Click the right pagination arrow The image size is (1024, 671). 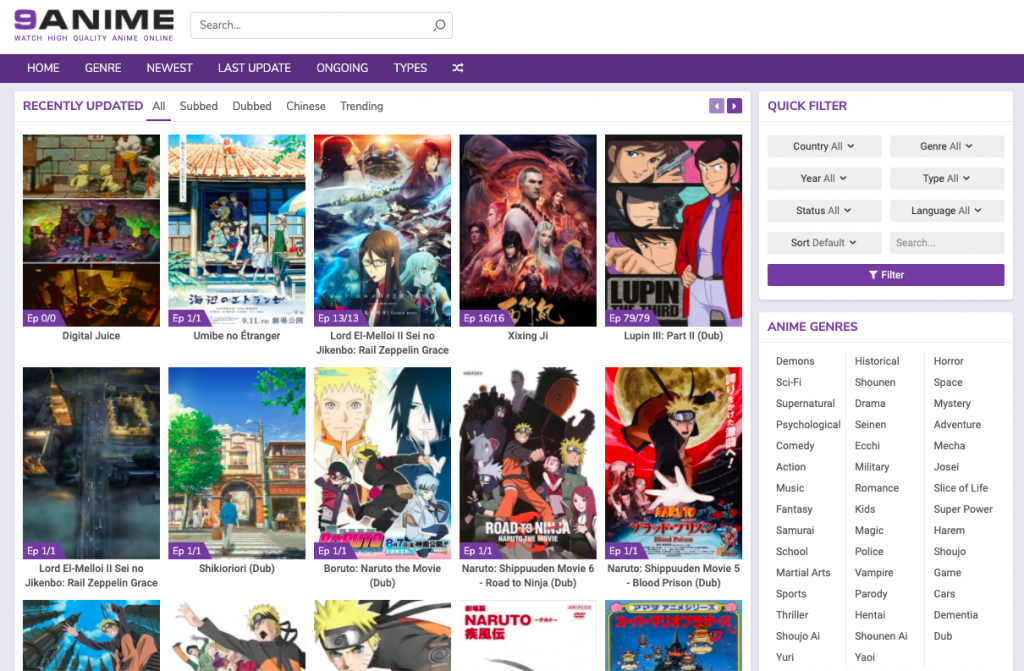click(734, 105)
